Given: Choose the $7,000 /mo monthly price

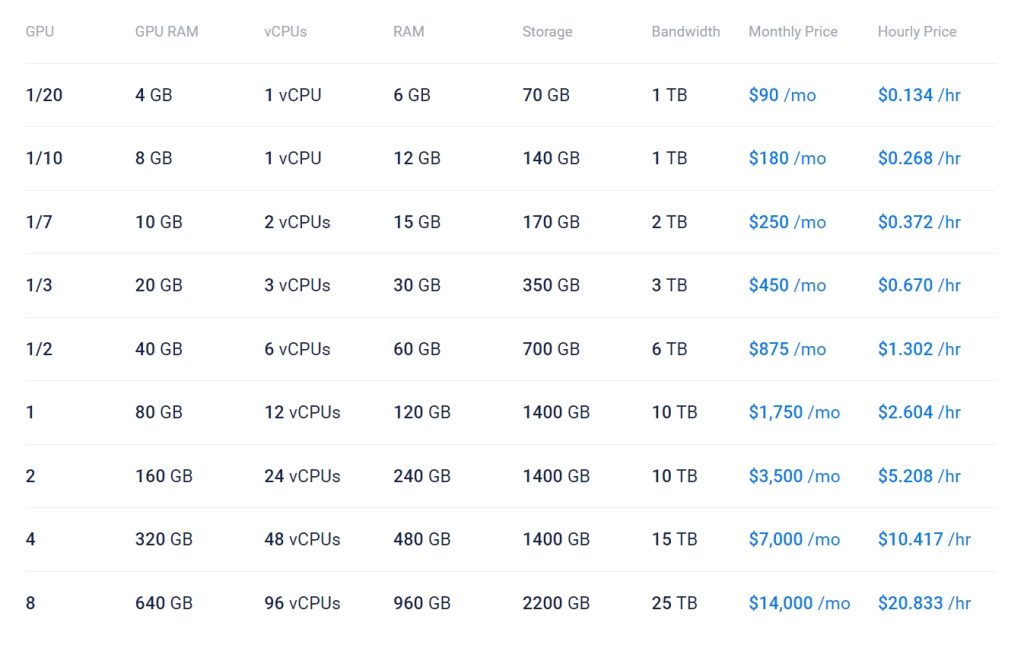Looking at the screenshot, I should tap(794, 539).
